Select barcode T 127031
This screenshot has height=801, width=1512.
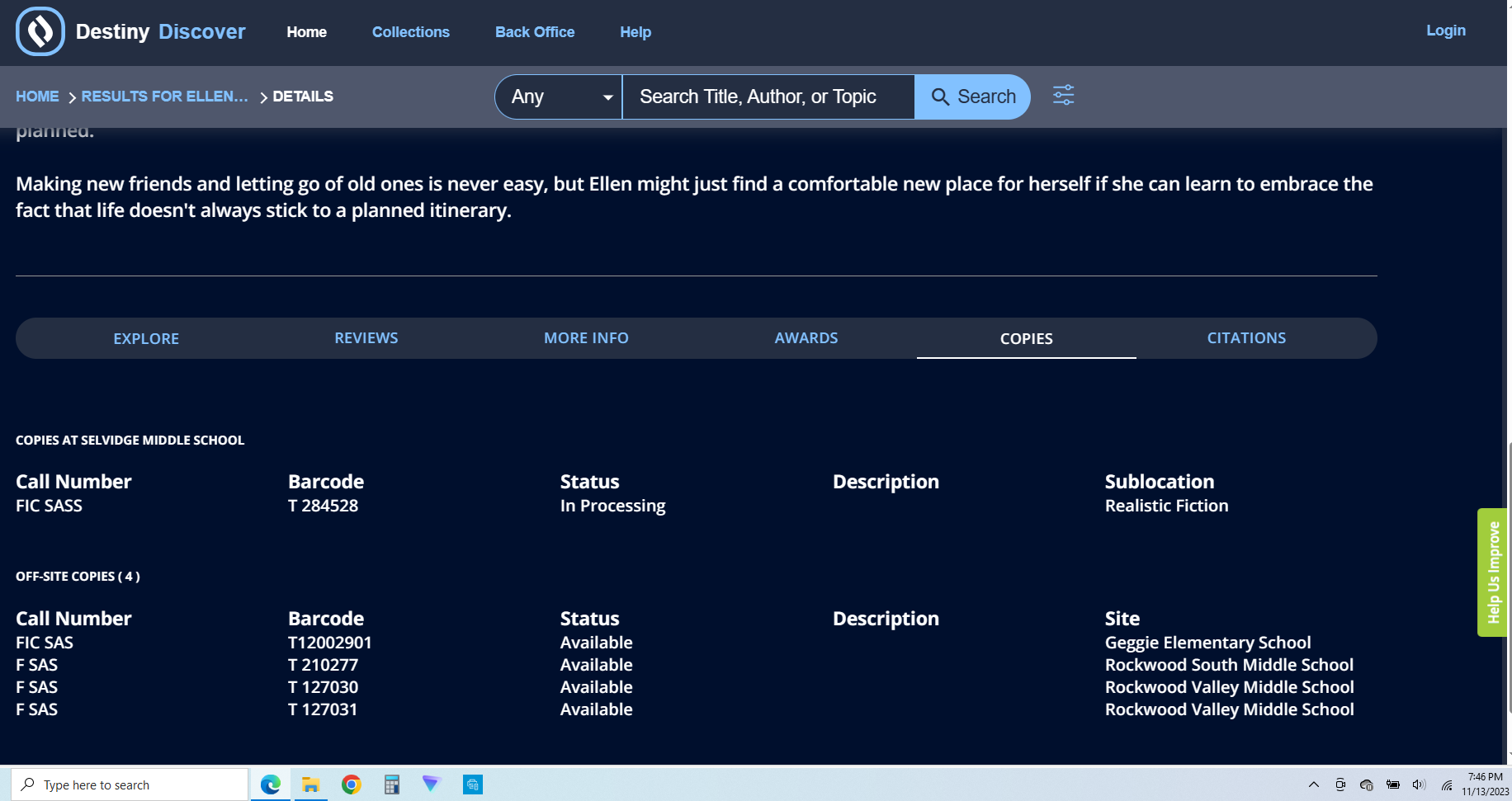[x=323, y=709]
